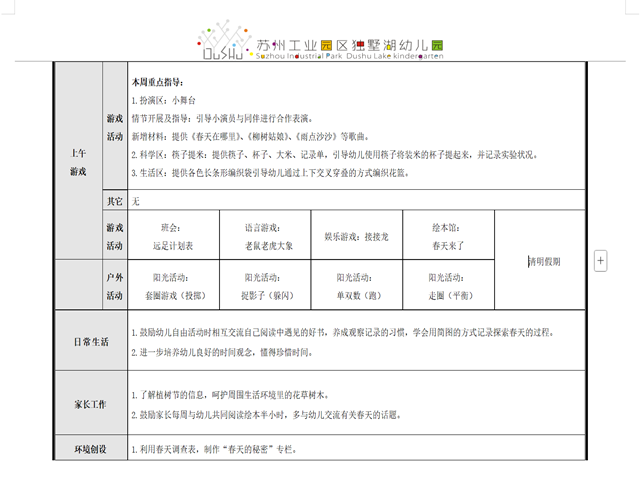Select the 娱乐游戏：接接龙 cell
Image resolution: width=640 pixels, height=480 pixels.
[x=357, y=235]
